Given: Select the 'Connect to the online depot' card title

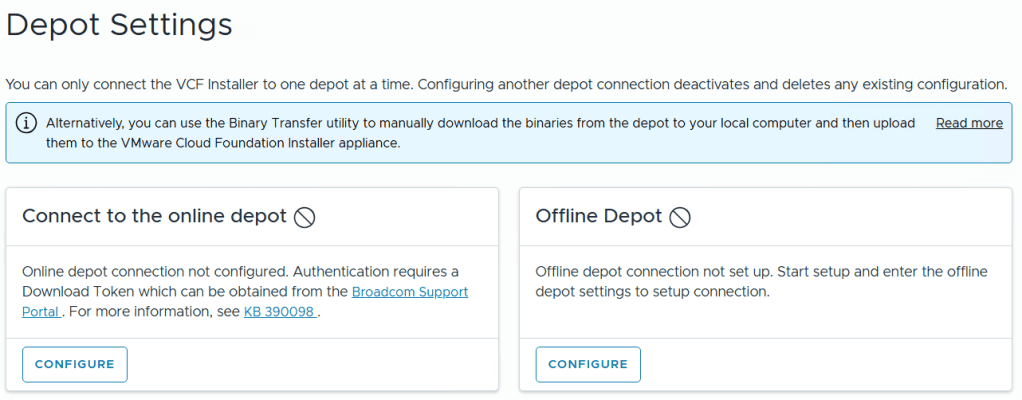Looking at the screenshot, I should tap(154, 216).
